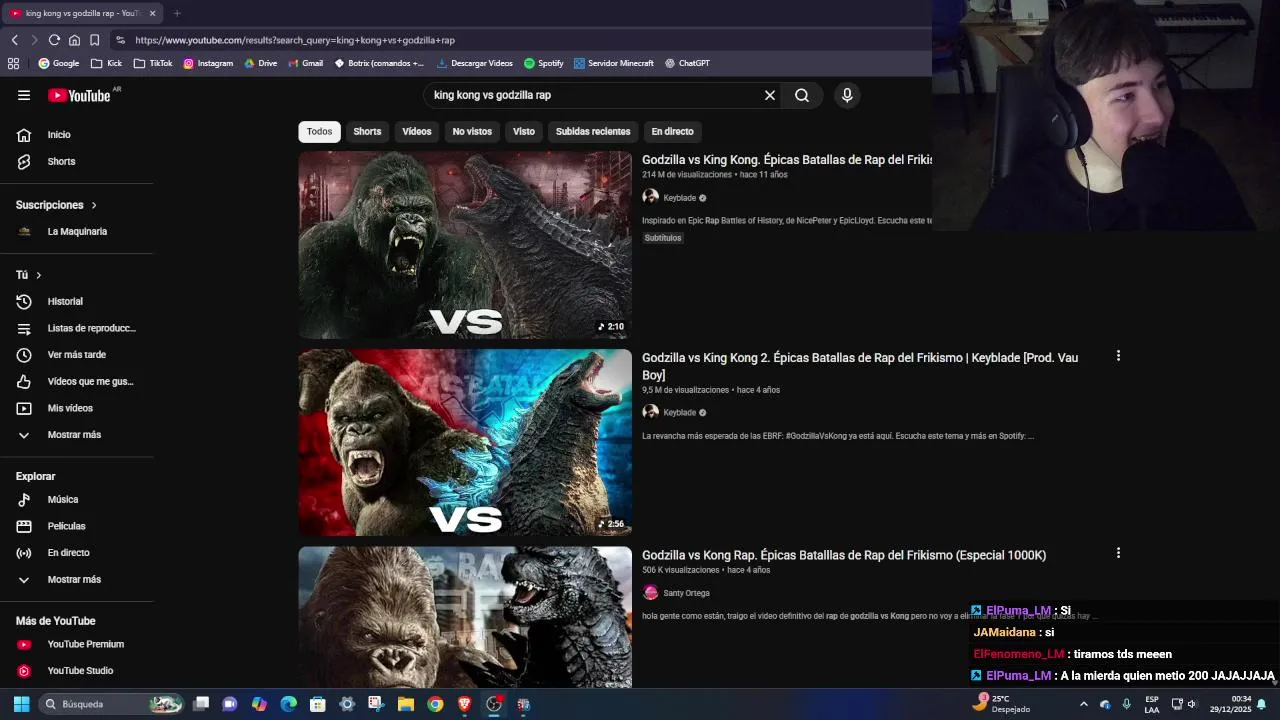The width and height of the screenshot is (1280, 720).
Task: Open the browser home page
Action: 74,40
